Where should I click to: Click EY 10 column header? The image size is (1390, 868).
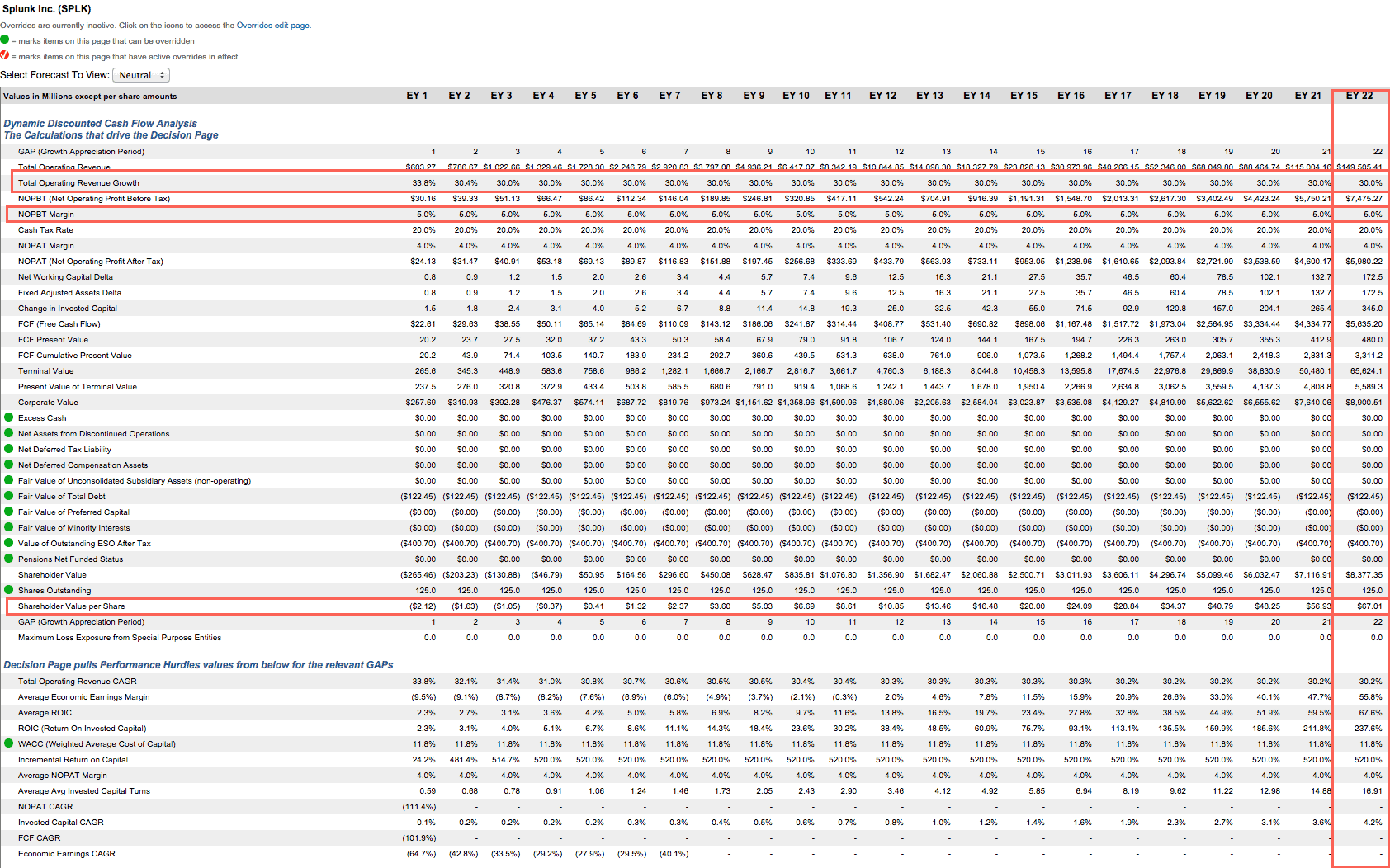[796, 96]
